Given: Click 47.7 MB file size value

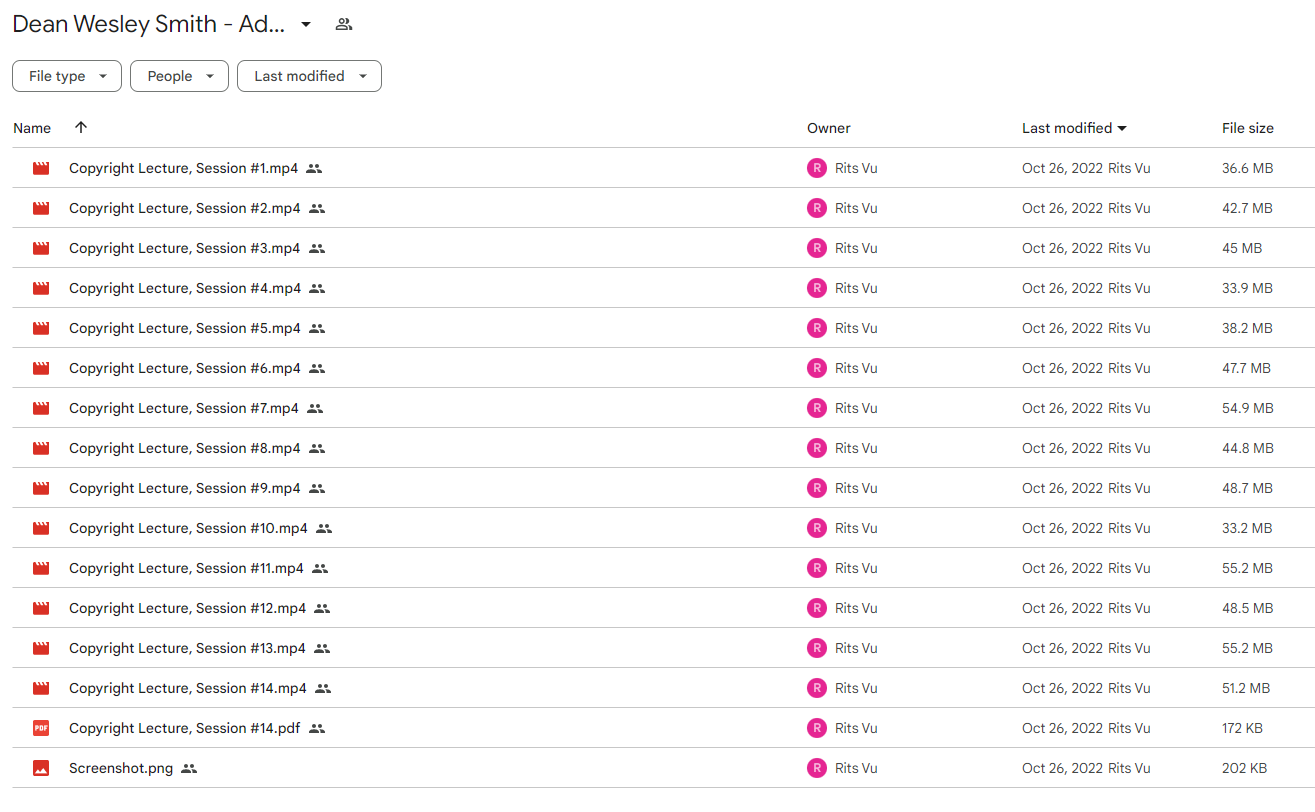Looking at the screenshot, I should 1246,368.
